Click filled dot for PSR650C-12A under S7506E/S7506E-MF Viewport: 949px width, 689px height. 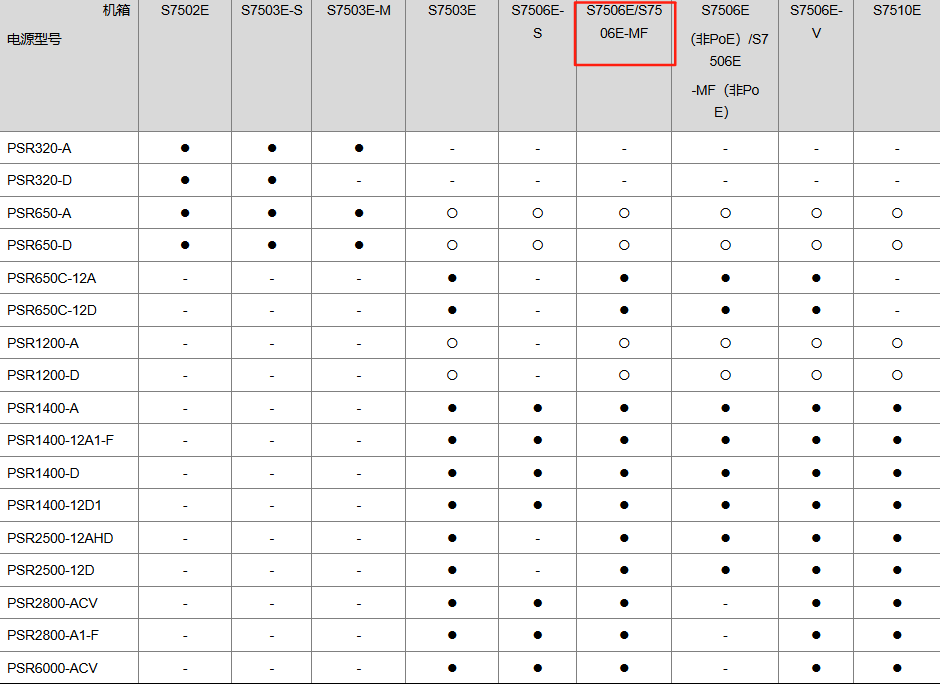624,278
